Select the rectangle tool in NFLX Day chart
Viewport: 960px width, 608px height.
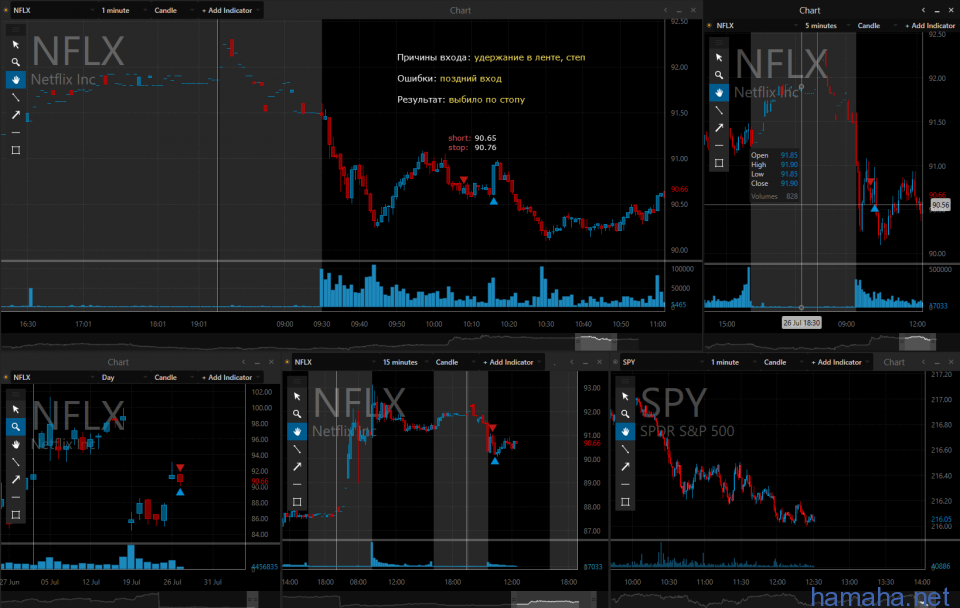tap(16, 515)
